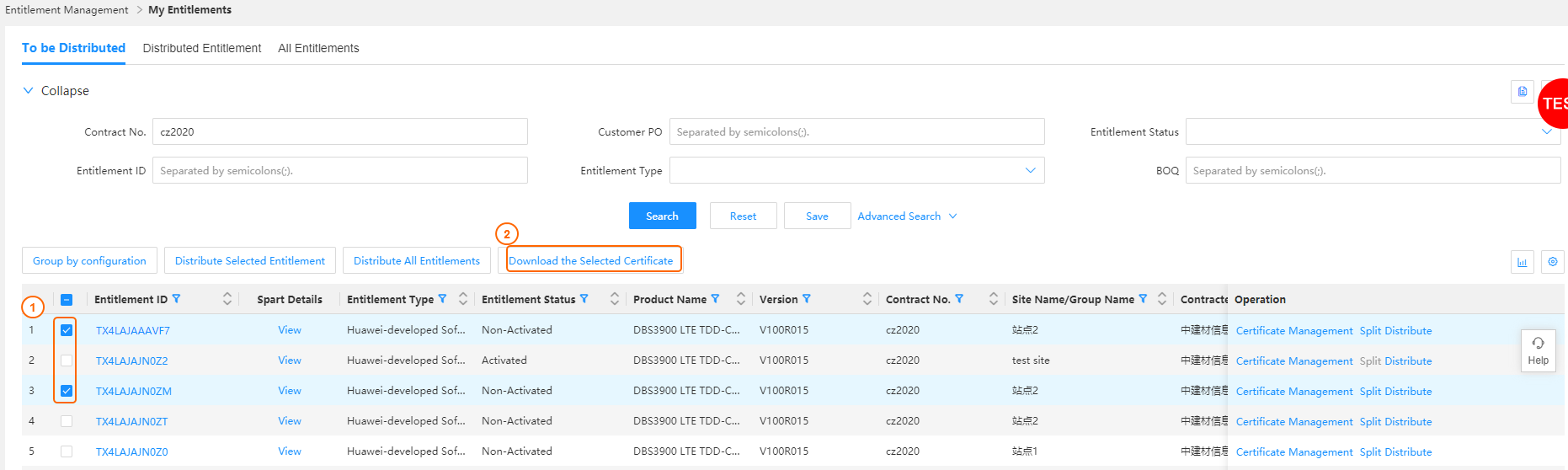Click the chart statistics icon above table
The image size is (1568, 470).
(x=1522, y=262)
